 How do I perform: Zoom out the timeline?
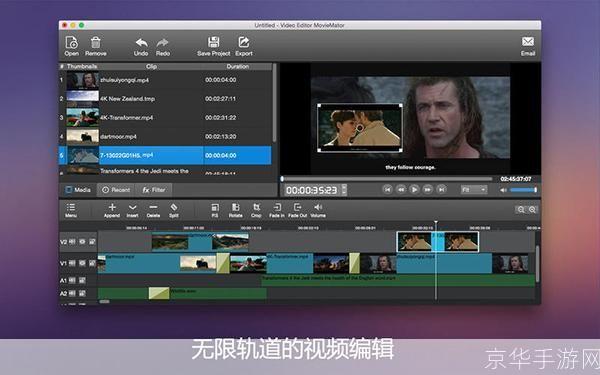point(521,209)
